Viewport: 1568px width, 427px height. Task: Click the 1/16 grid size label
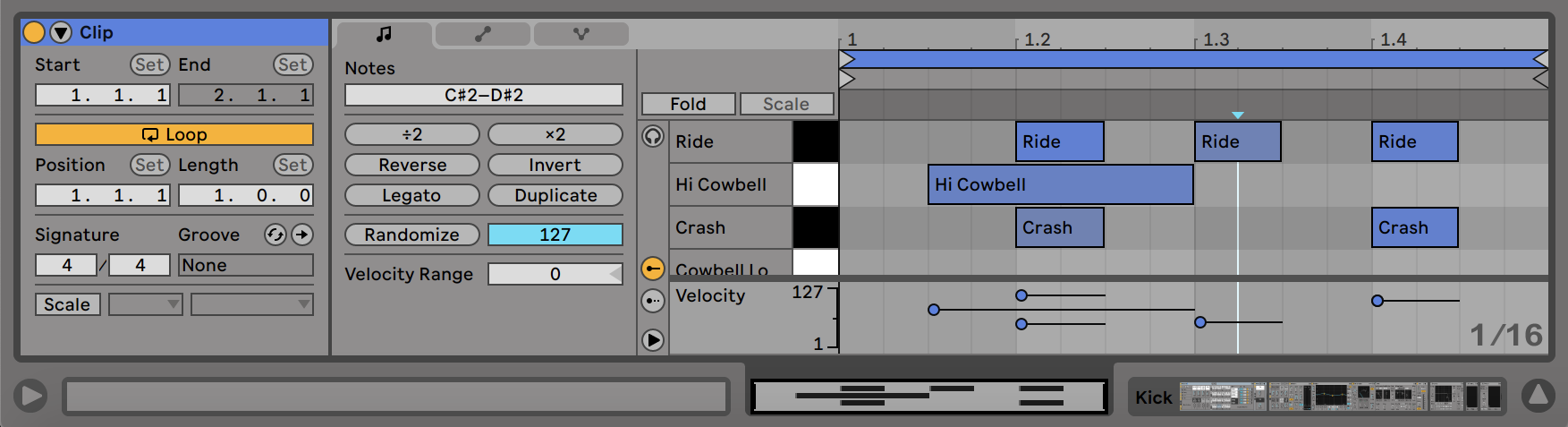tap(1507, 335)
